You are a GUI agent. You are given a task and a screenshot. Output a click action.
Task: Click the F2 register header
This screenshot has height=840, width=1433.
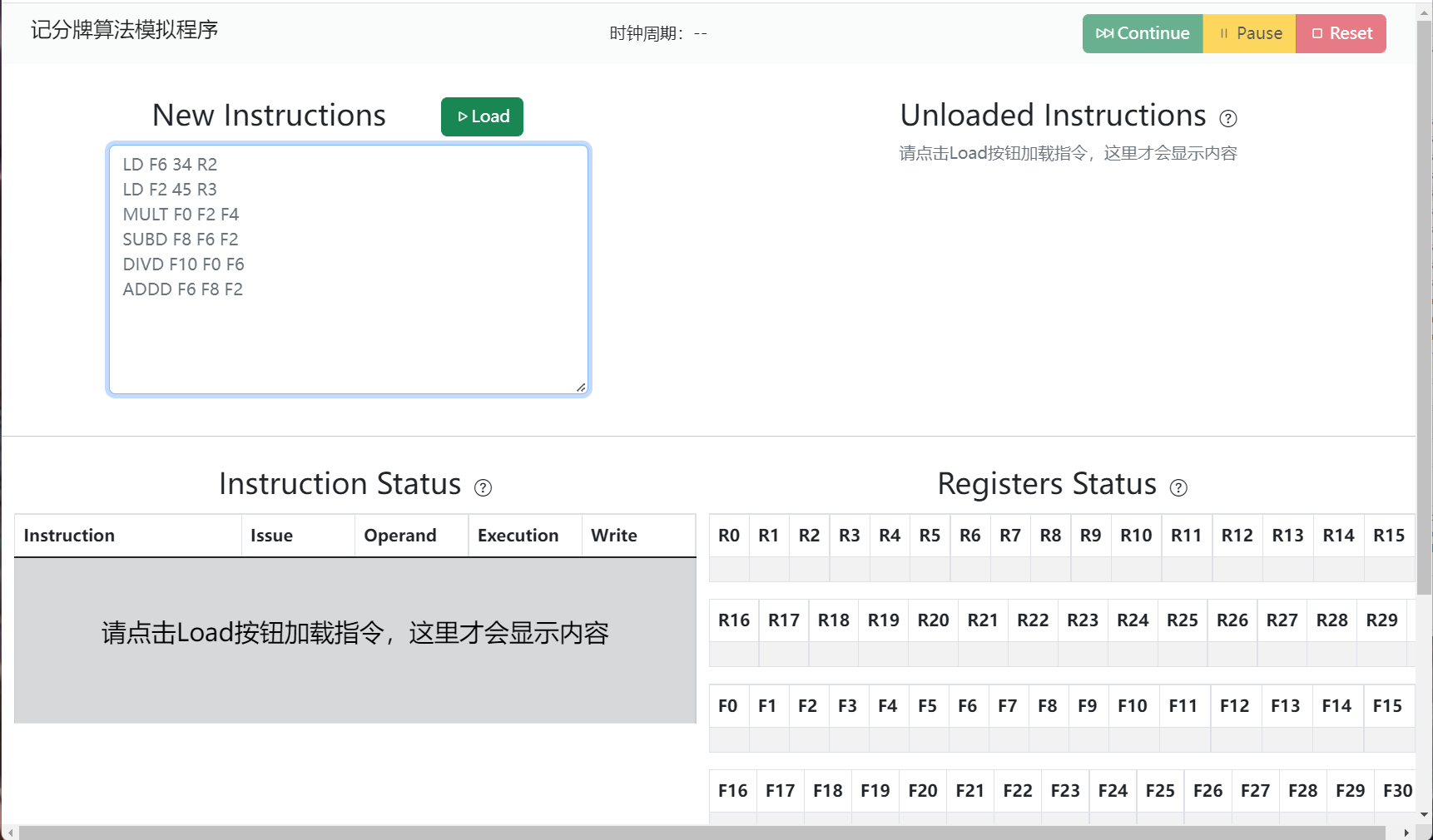click(807, 706)
